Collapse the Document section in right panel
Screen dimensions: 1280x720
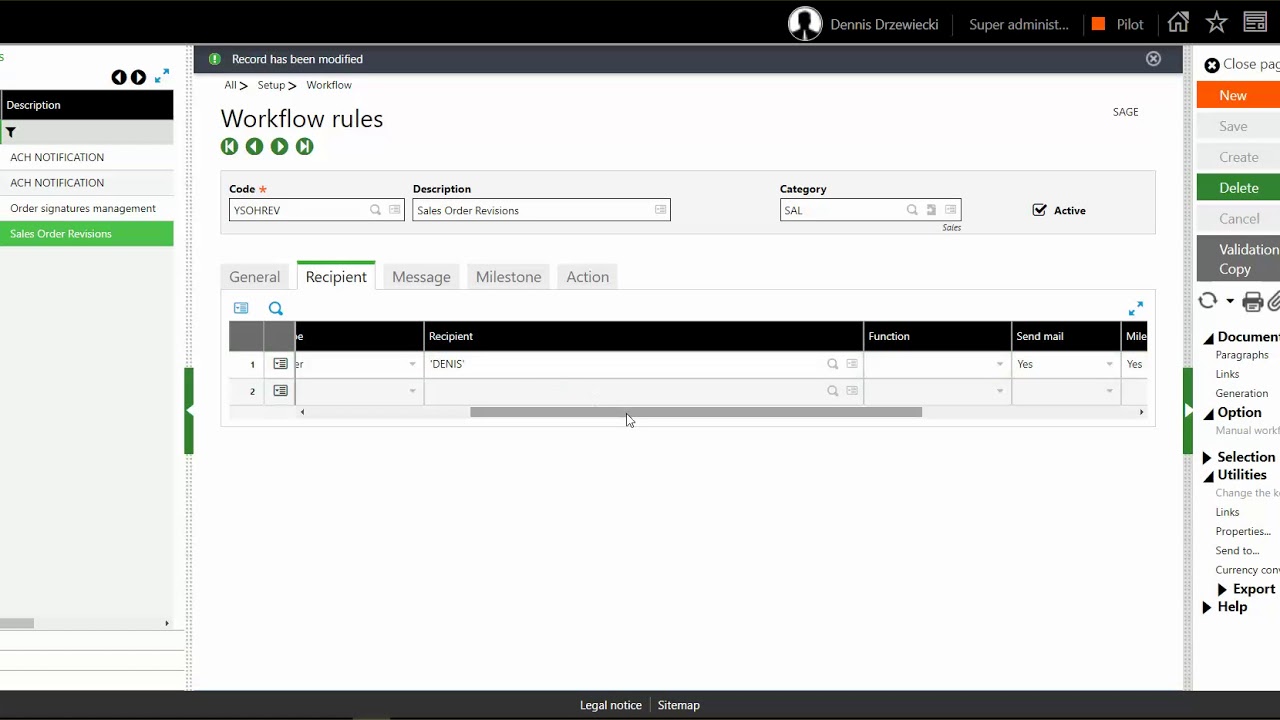tap(1208, 338)
